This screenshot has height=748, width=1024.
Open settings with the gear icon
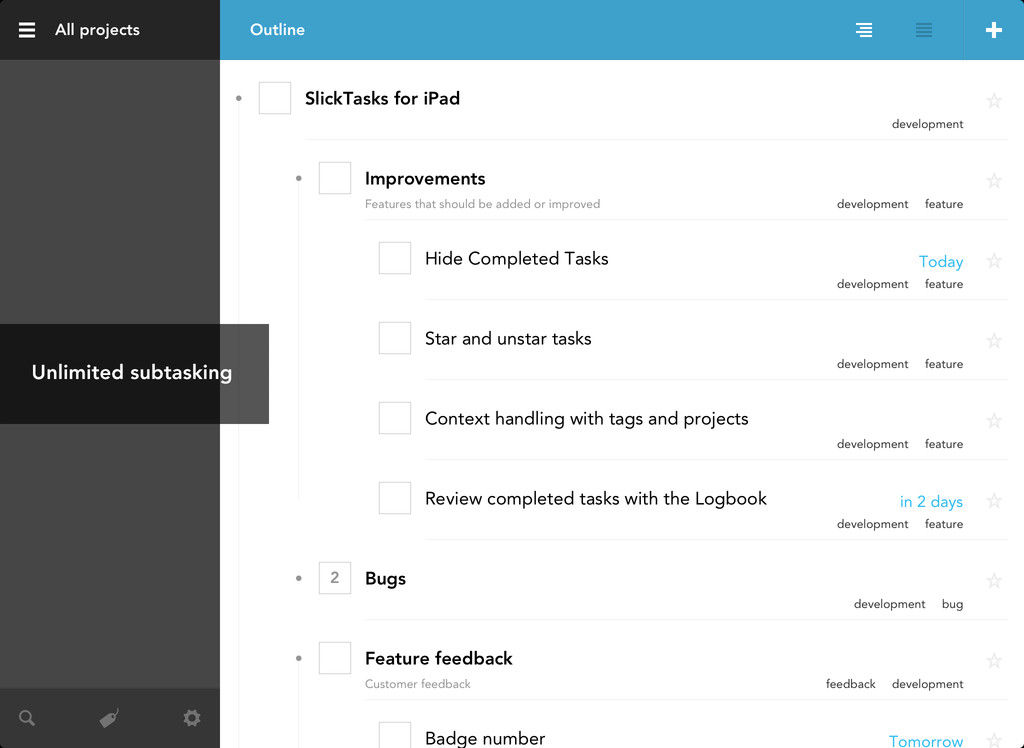pyautogui.click(x=191, y=718)
